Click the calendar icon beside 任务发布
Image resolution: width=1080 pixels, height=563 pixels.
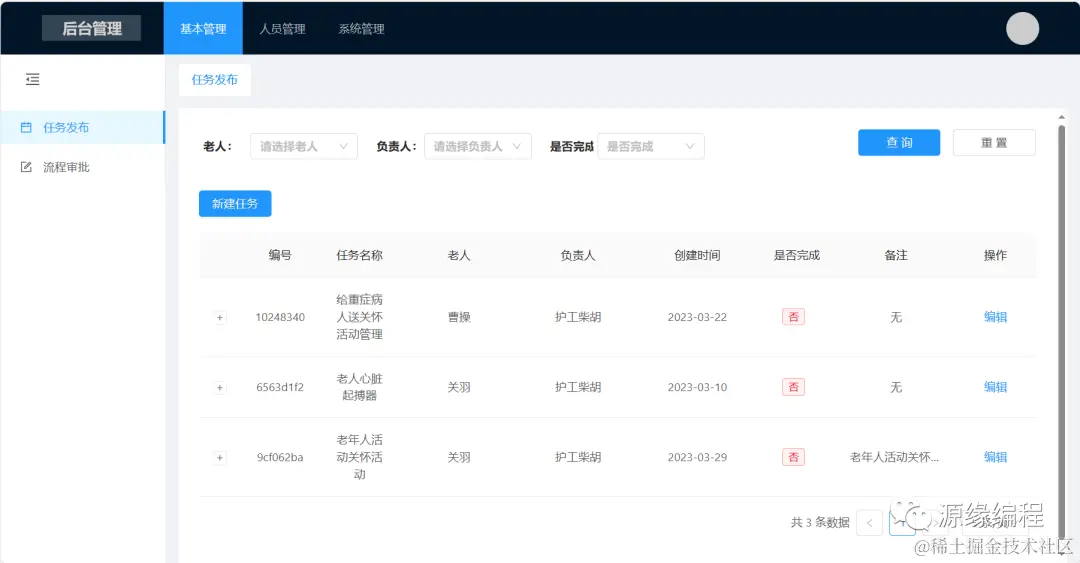coord(26,127)
